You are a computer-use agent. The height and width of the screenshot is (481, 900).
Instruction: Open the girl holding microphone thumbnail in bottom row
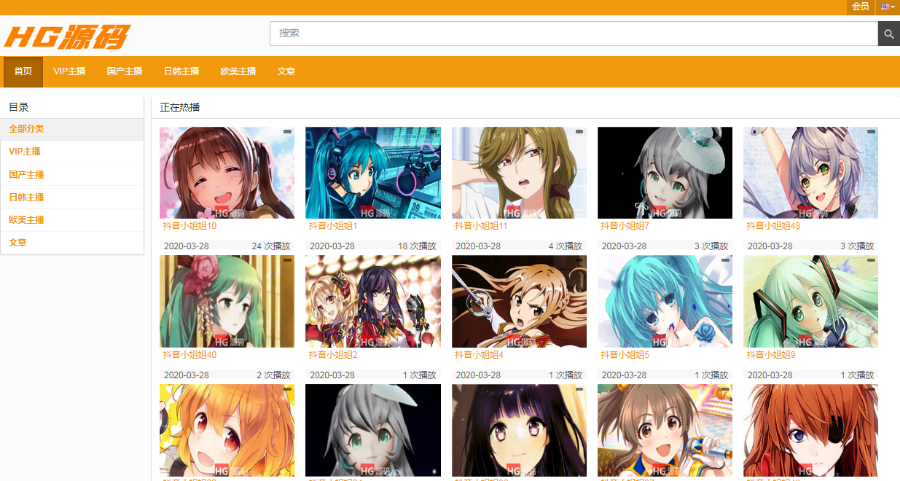[x=665, y=430]
